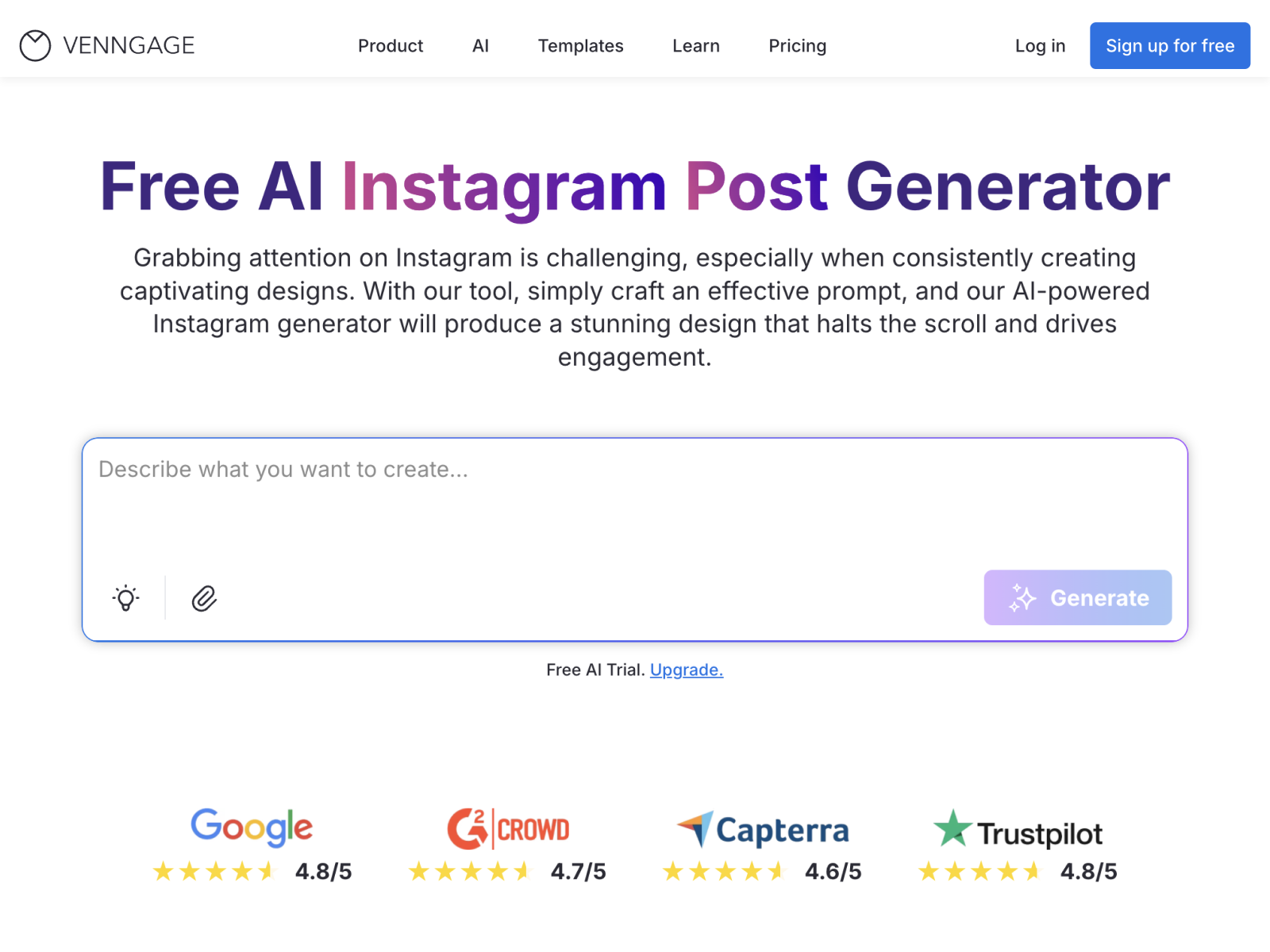Click the Venngage clock logo icon
The image size is (1270, 952).
[x=34, y=45]
